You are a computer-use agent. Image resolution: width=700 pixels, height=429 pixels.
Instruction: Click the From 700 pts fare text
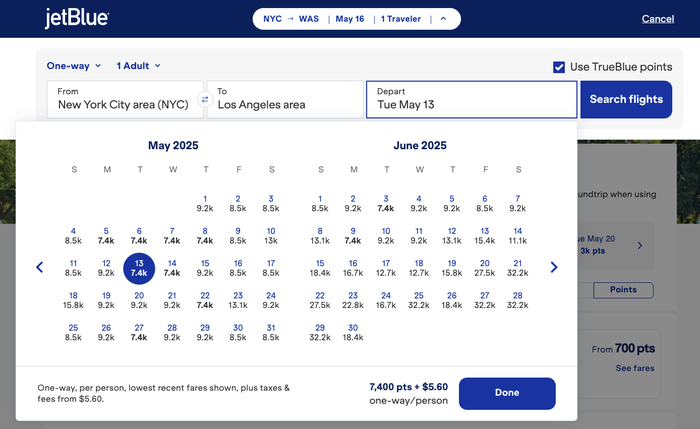[x=623, y=348]
